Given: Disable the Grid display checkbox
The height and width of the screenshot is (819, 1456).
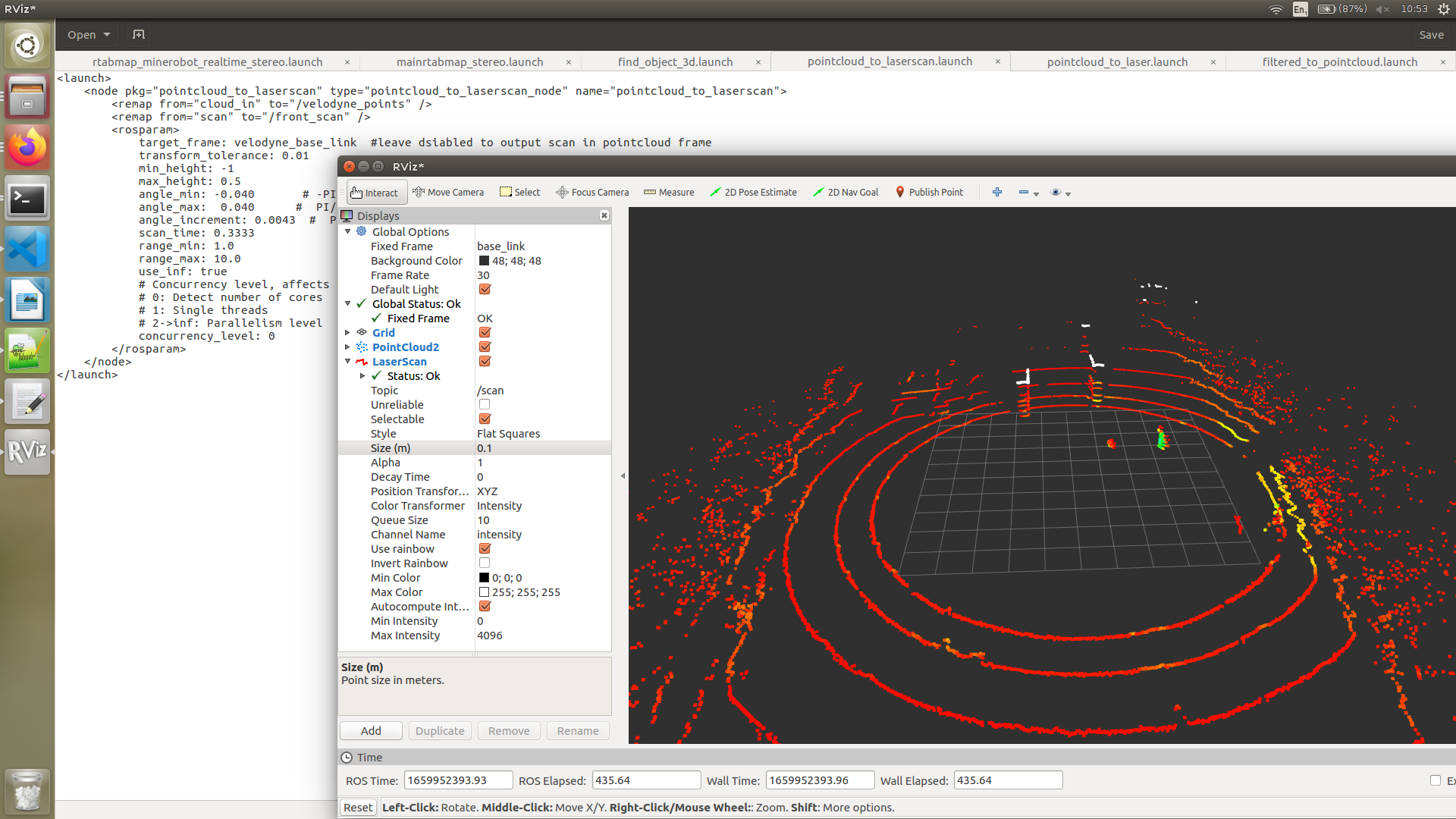Looking at the screenshot, I should pyautogui.click(x=485, y=332).
